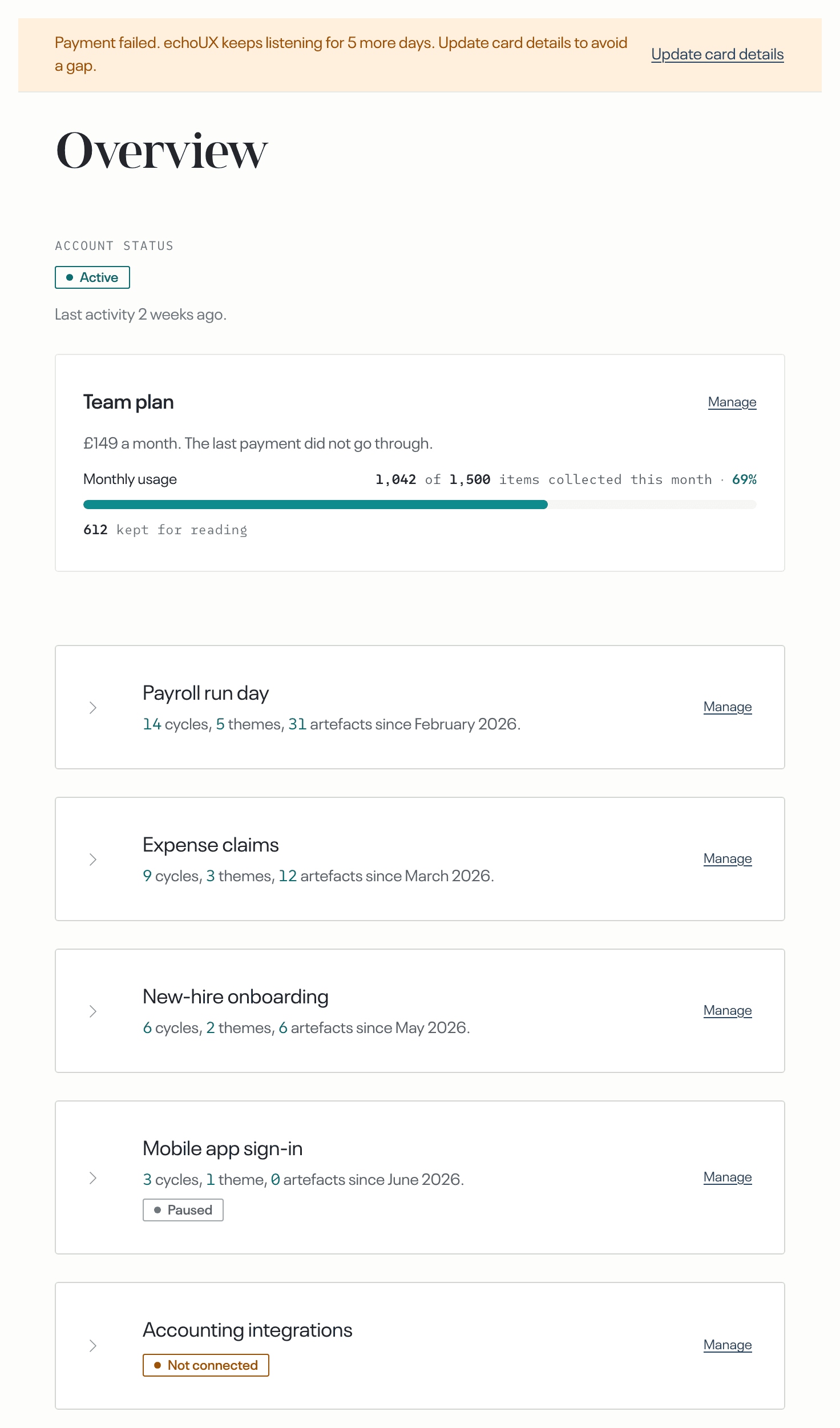840x1428 pixels.
Task: Click the Monthly usage progress bar
Action: [x=420, y=505]
